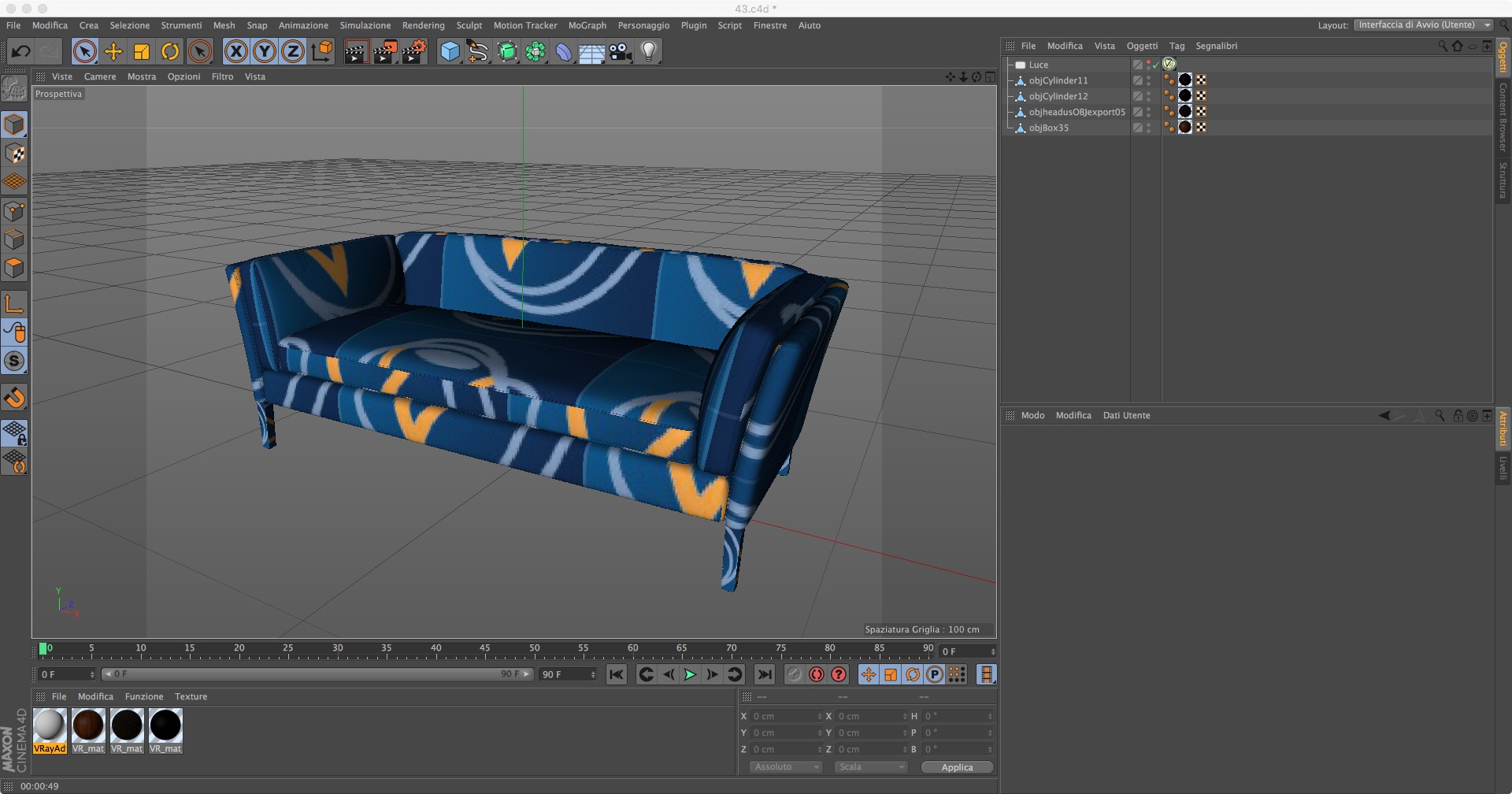Click the Make Editable icon in left sidebar

(14, 89)
